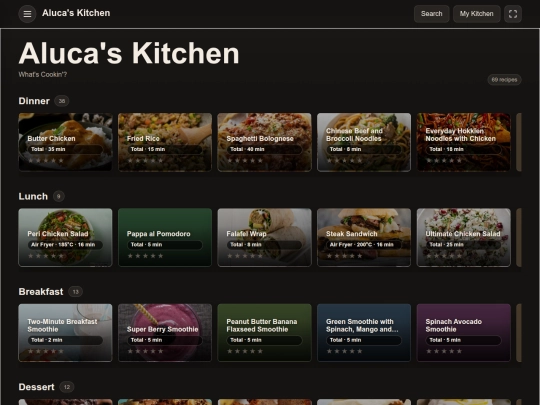Open the Spaghetti Bolognese recipe card
Image resolution: width=540 pixels, height=405 pixels.
(x=264, y=142)
